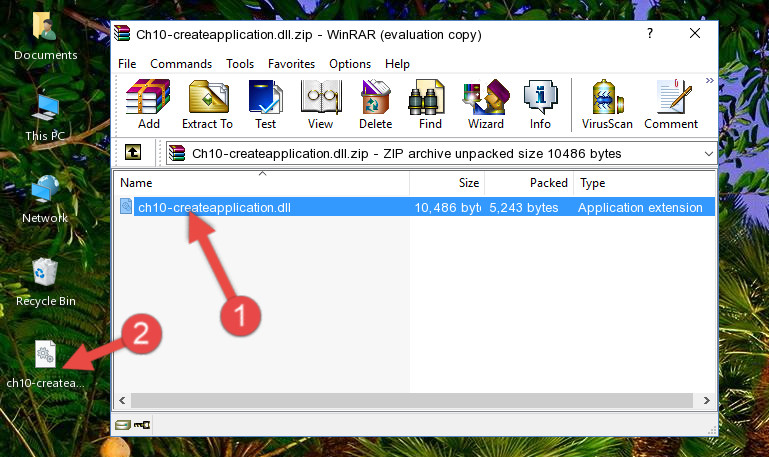Click the Add toolbar icon
The image size is (769, 457).
(x=148, y=104)
